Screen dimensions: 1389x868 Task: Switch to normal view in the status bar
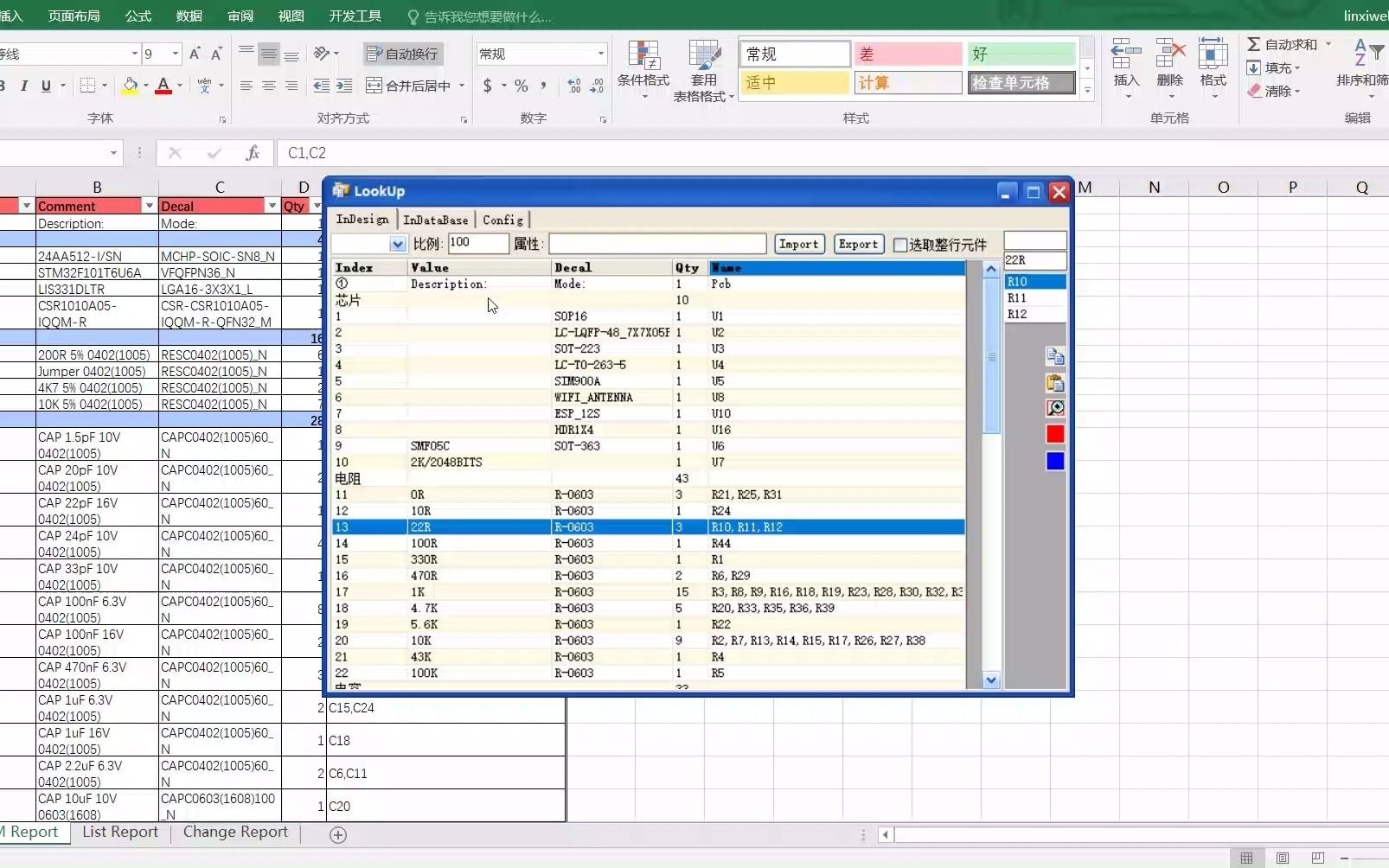point(1246,858)
